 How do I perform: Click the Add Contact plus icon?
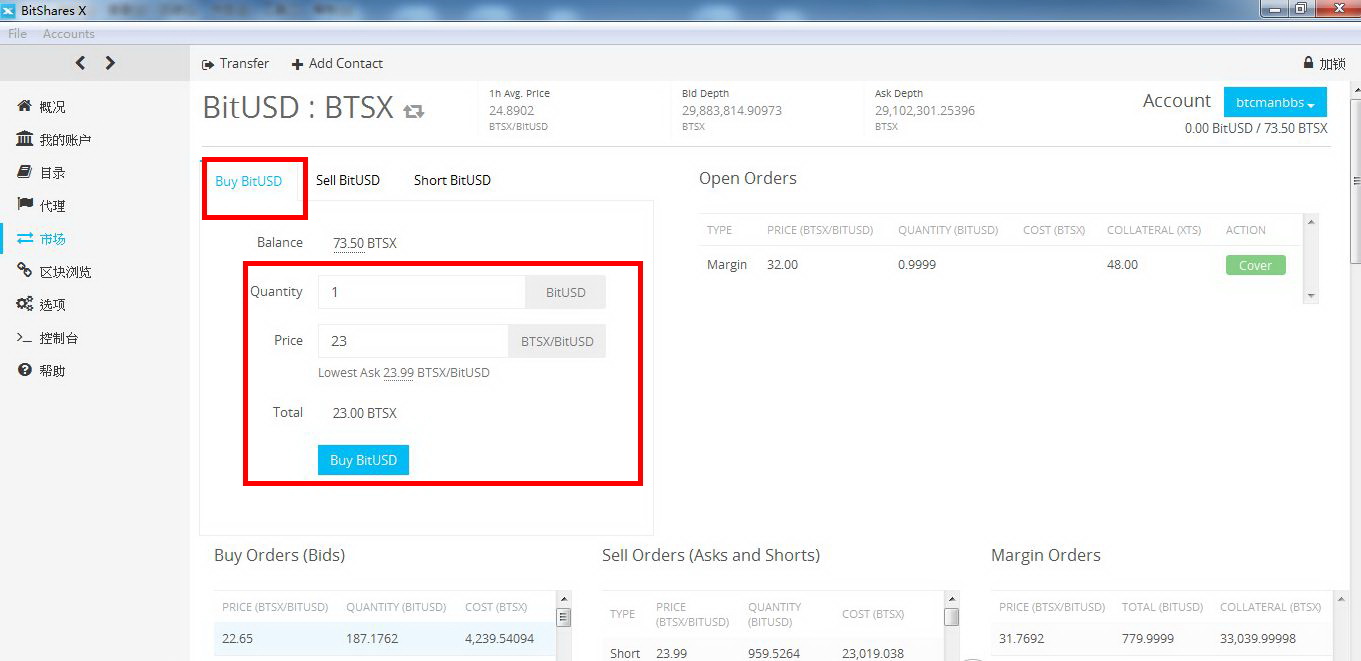pos(297,64)
